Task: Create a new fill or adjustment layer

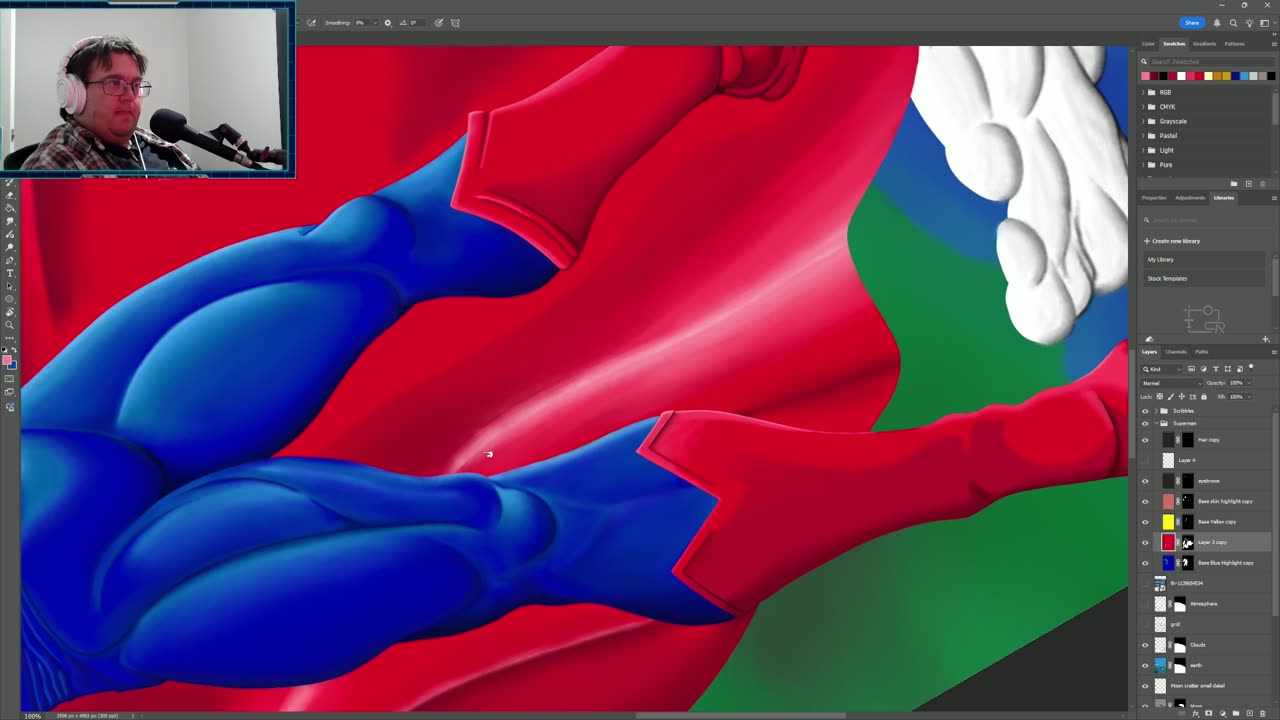Action: click(1221, 713)
